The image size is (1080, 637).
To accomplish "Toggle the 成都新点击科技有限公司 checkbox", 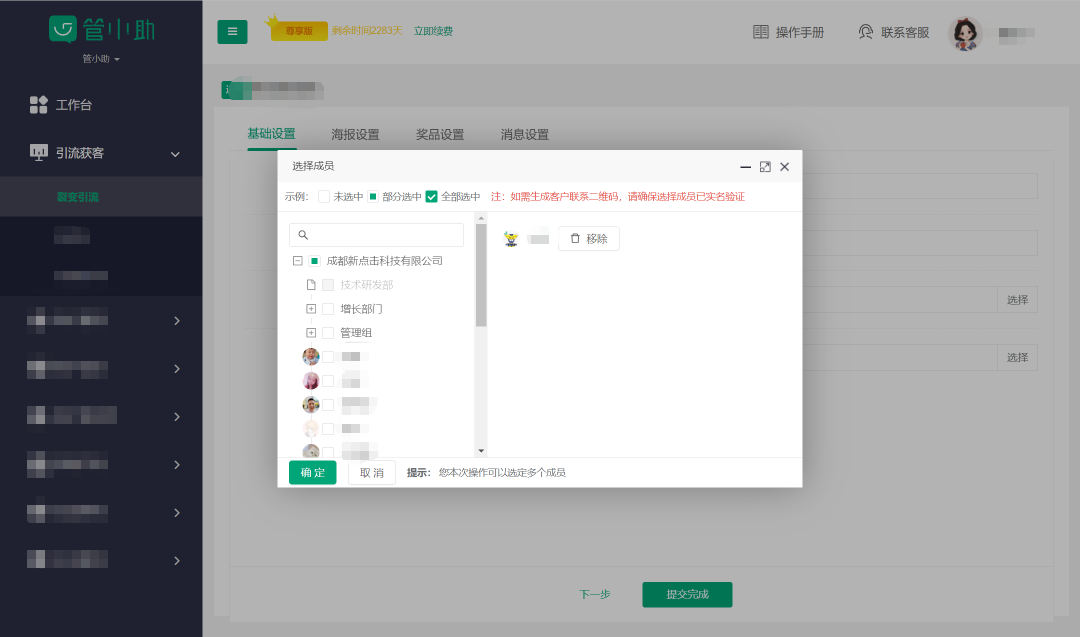I will point(314,261).
